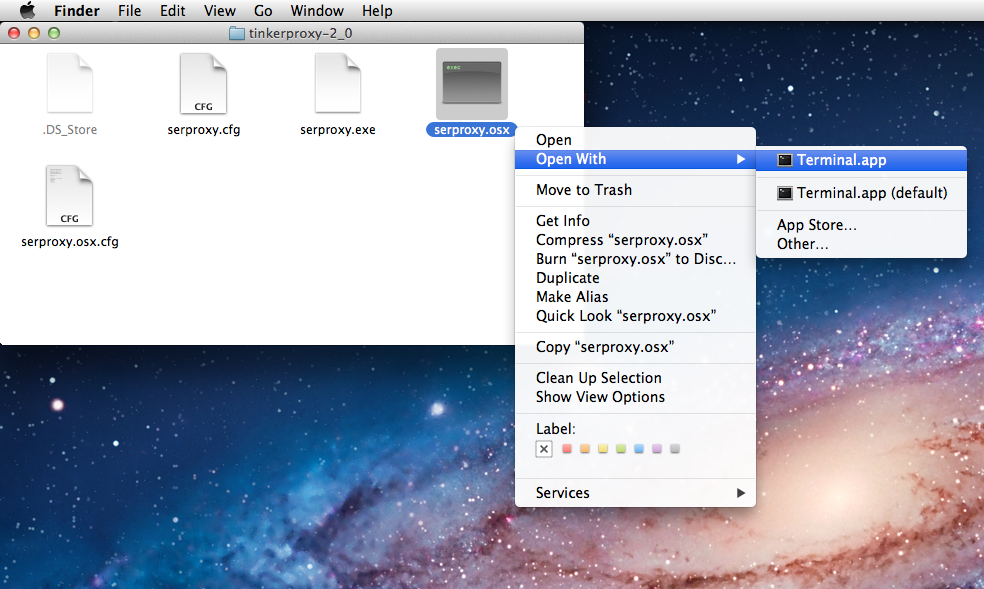The height and width of the screenshot is (589, 984).
Task: Open the Finder menu
Action: point(77,11)
